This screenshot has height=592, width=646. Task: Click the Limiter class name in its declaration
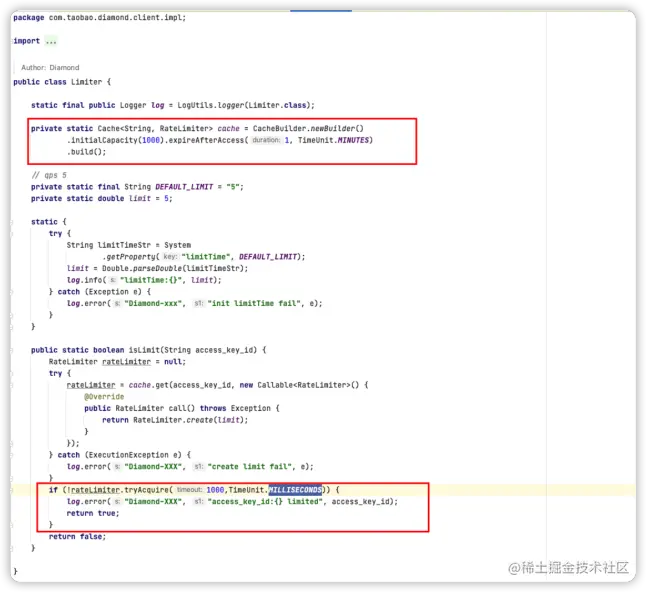coord(86,82)
